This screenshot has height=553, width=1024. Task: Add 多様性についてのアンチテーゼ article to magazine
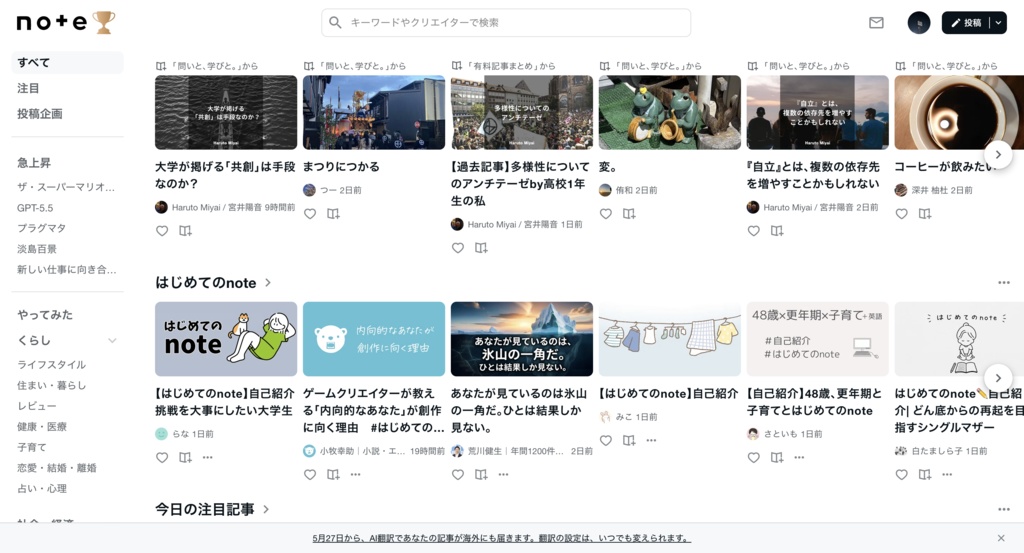[481, 247]
